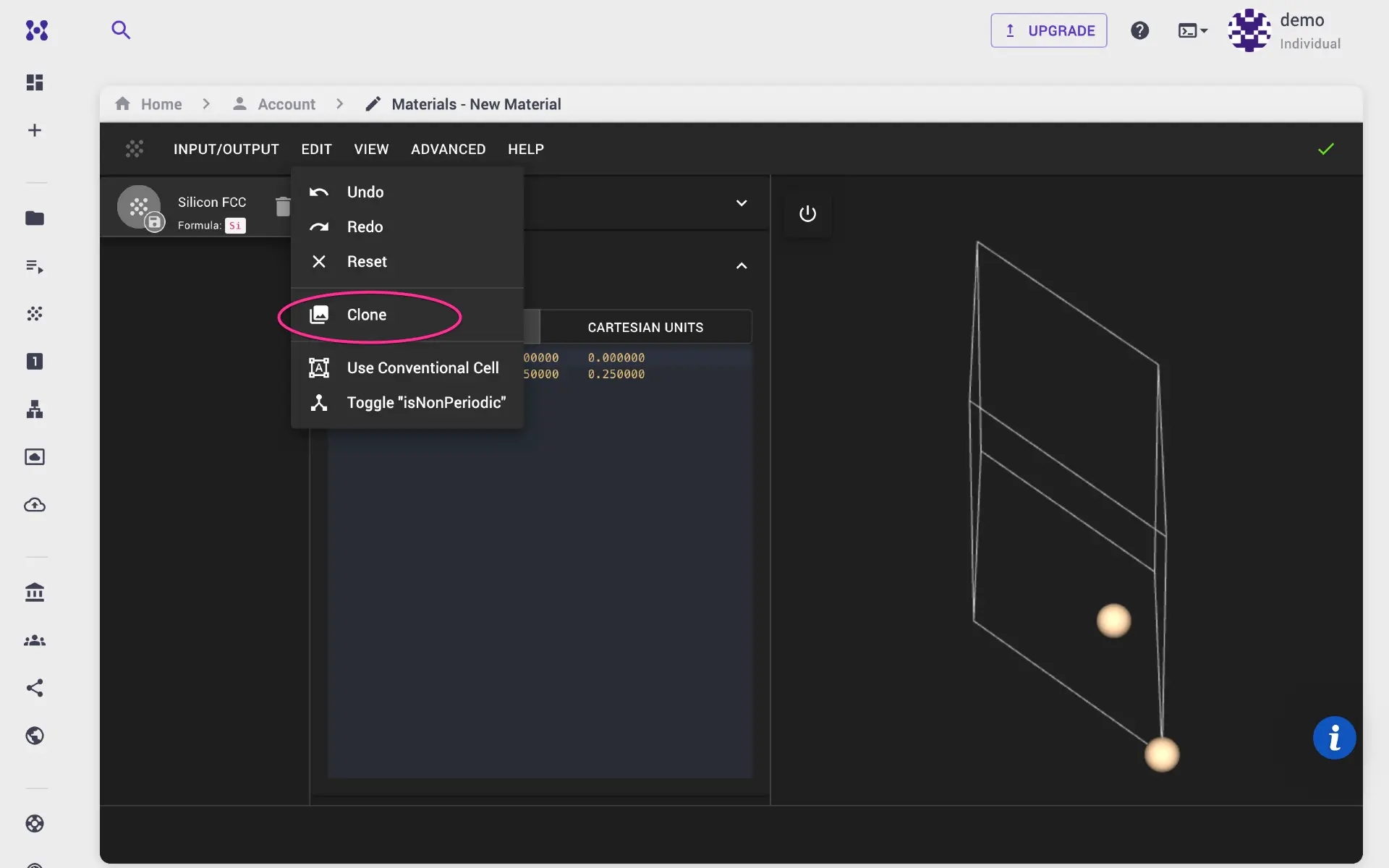1389x868 pixels.
Task: Click the globe icon in the sidebar
Action: [x=34, y=736]
